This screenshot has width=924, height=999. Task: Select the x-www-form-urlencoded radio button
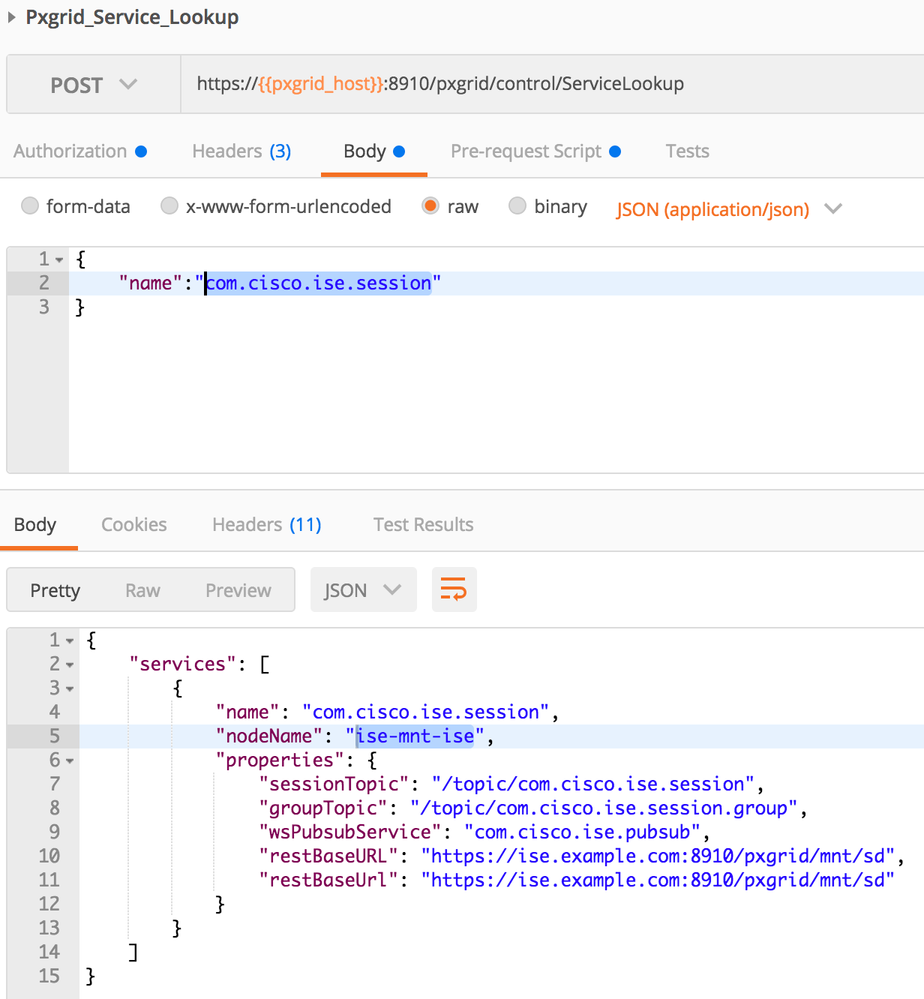(169, 206)
